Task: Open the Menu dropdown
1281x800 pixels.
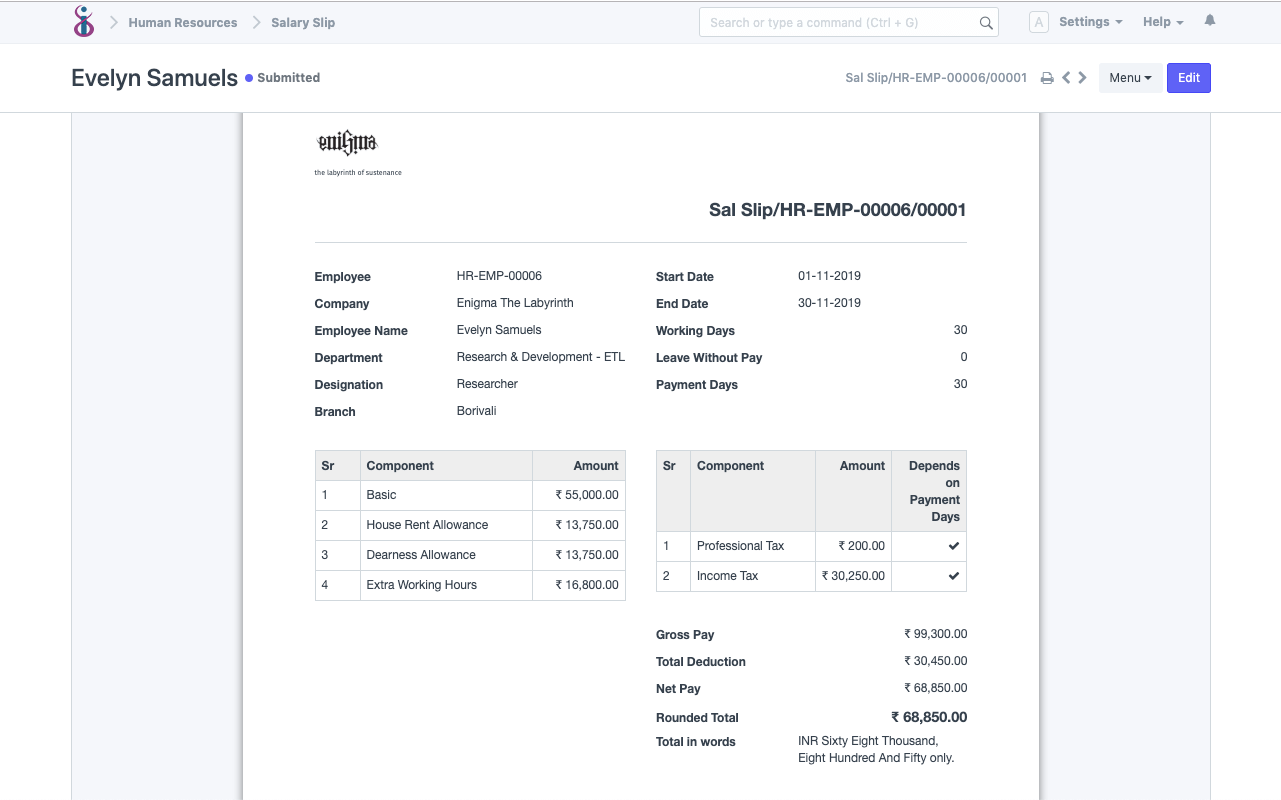Action: point(1130,77)
